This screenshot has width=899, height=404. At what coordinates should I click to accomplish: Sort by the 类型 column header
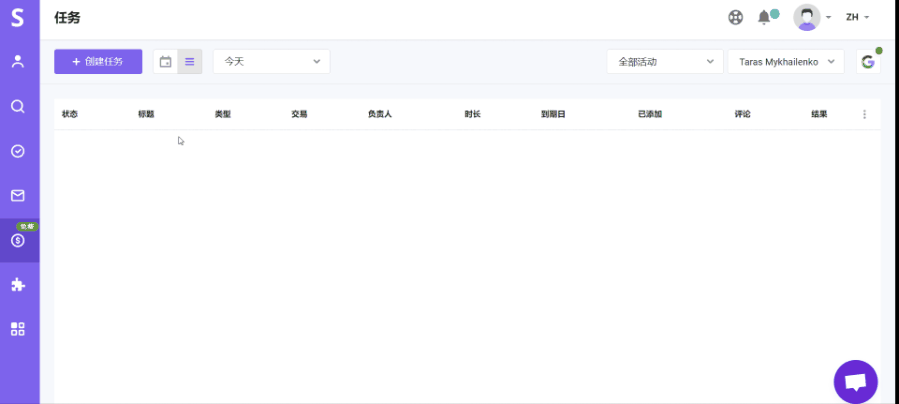pos(223,115)
